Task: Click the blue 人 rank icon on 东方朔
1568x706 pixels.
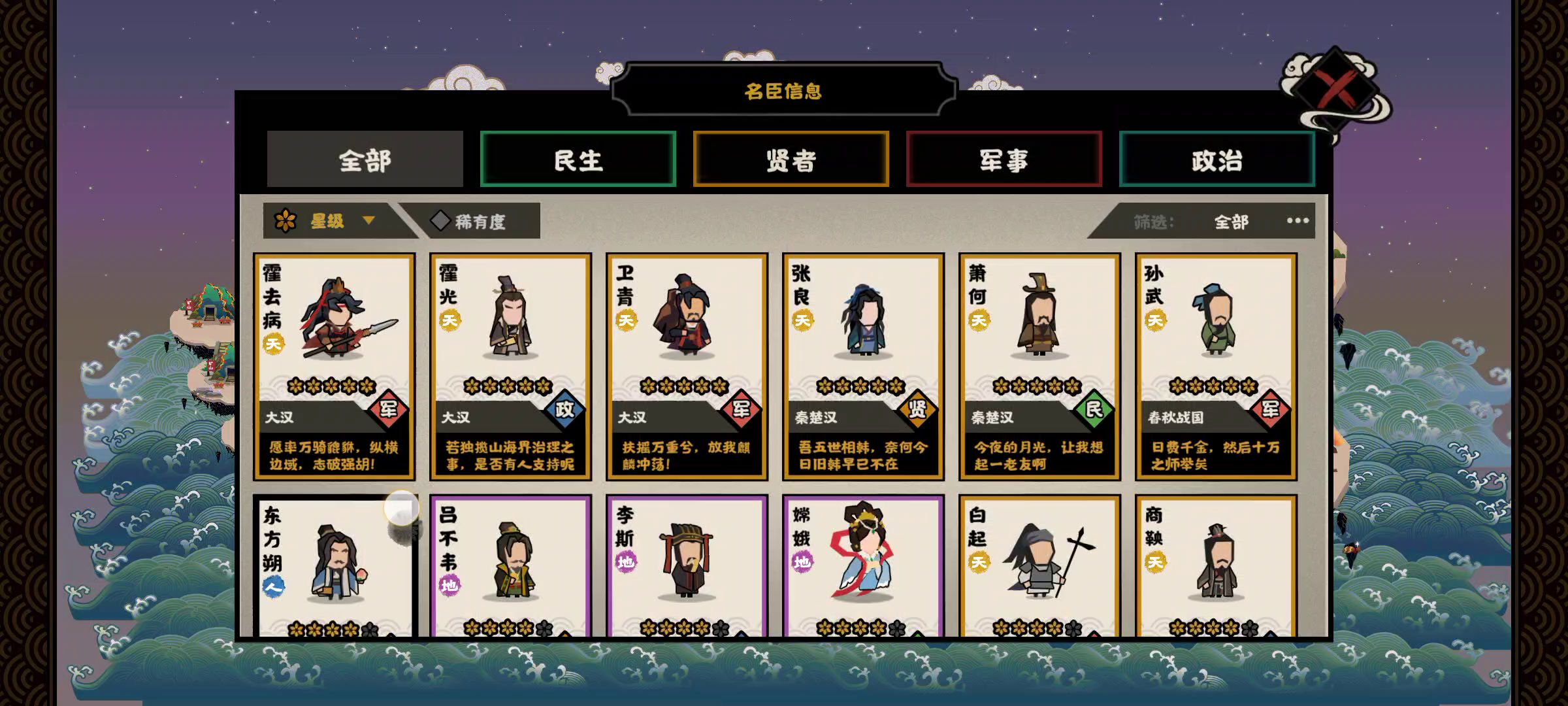Action: click(x=273, y=586)
